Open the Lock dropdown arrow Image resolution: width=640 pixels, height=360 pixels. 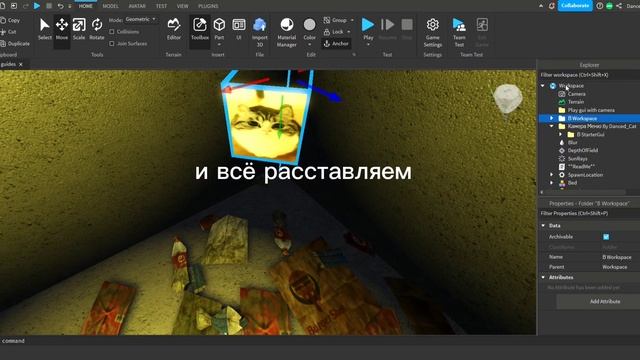(x=349, y=31)
